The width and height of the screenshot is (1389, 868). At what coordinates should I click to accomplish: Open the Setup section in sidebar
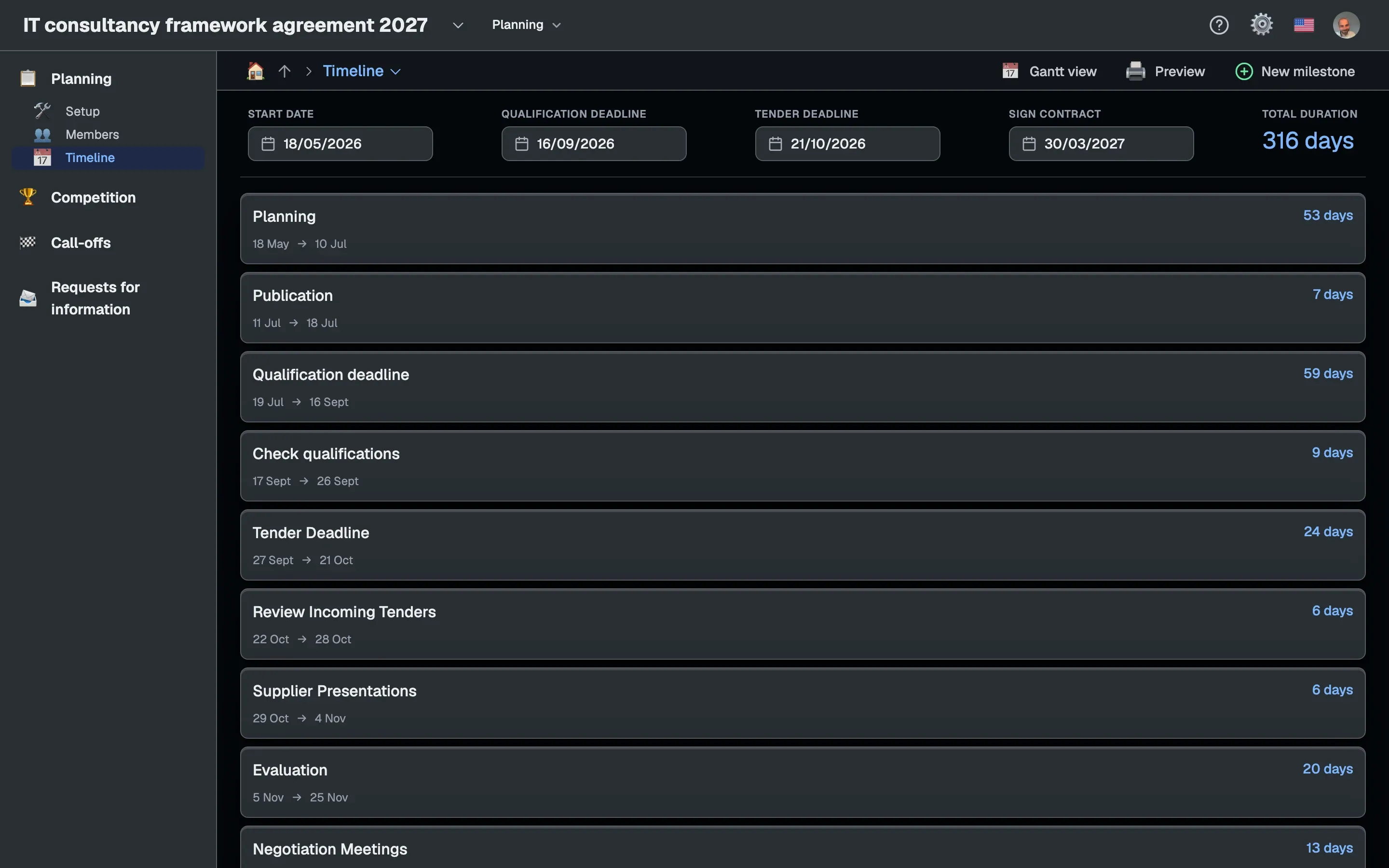tap(82, 111)
